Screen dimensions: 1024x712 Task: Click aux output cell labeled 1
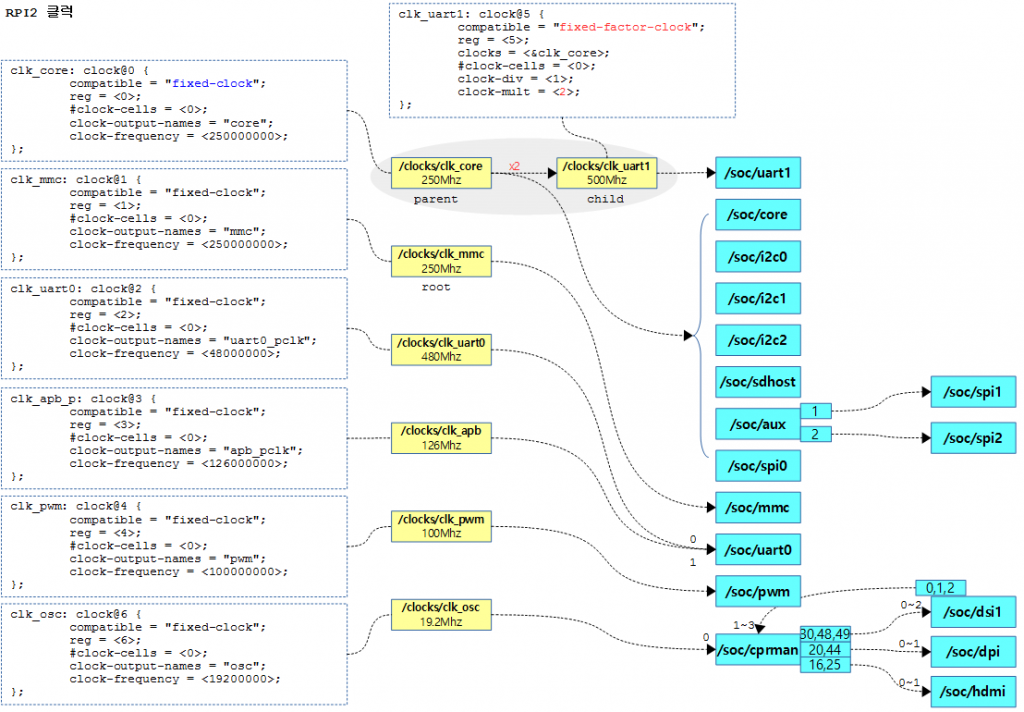point(816,411)
